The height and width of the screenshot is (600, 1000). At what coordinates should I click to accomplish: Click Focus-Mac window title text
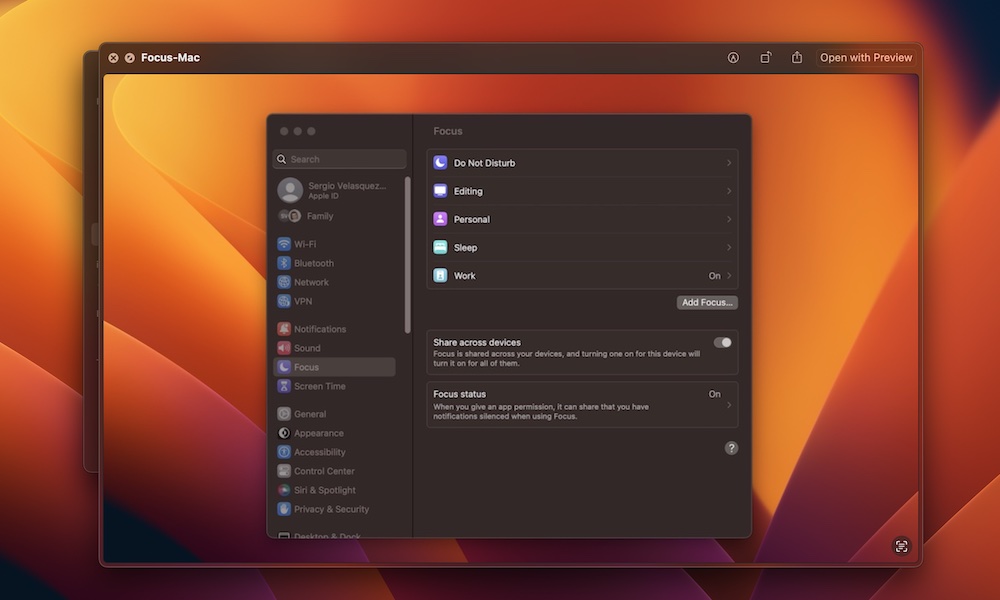(x=170, y=57)
